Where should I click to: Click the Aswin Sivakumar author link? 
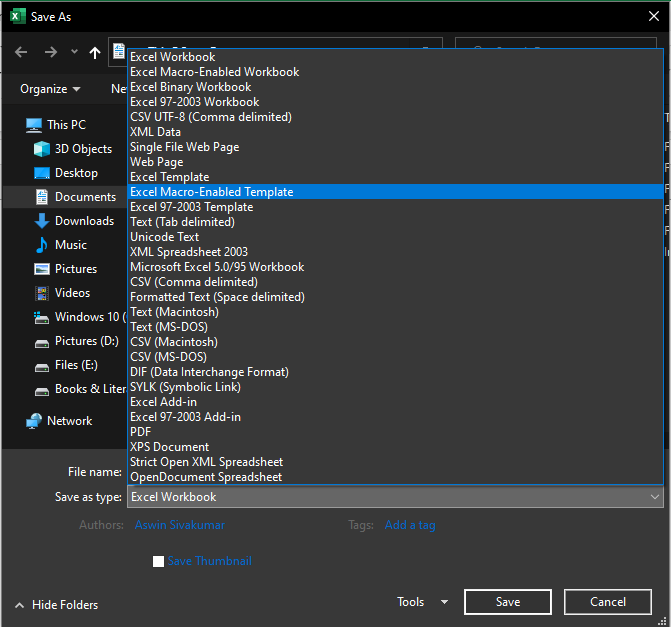[x=180, y=525]
